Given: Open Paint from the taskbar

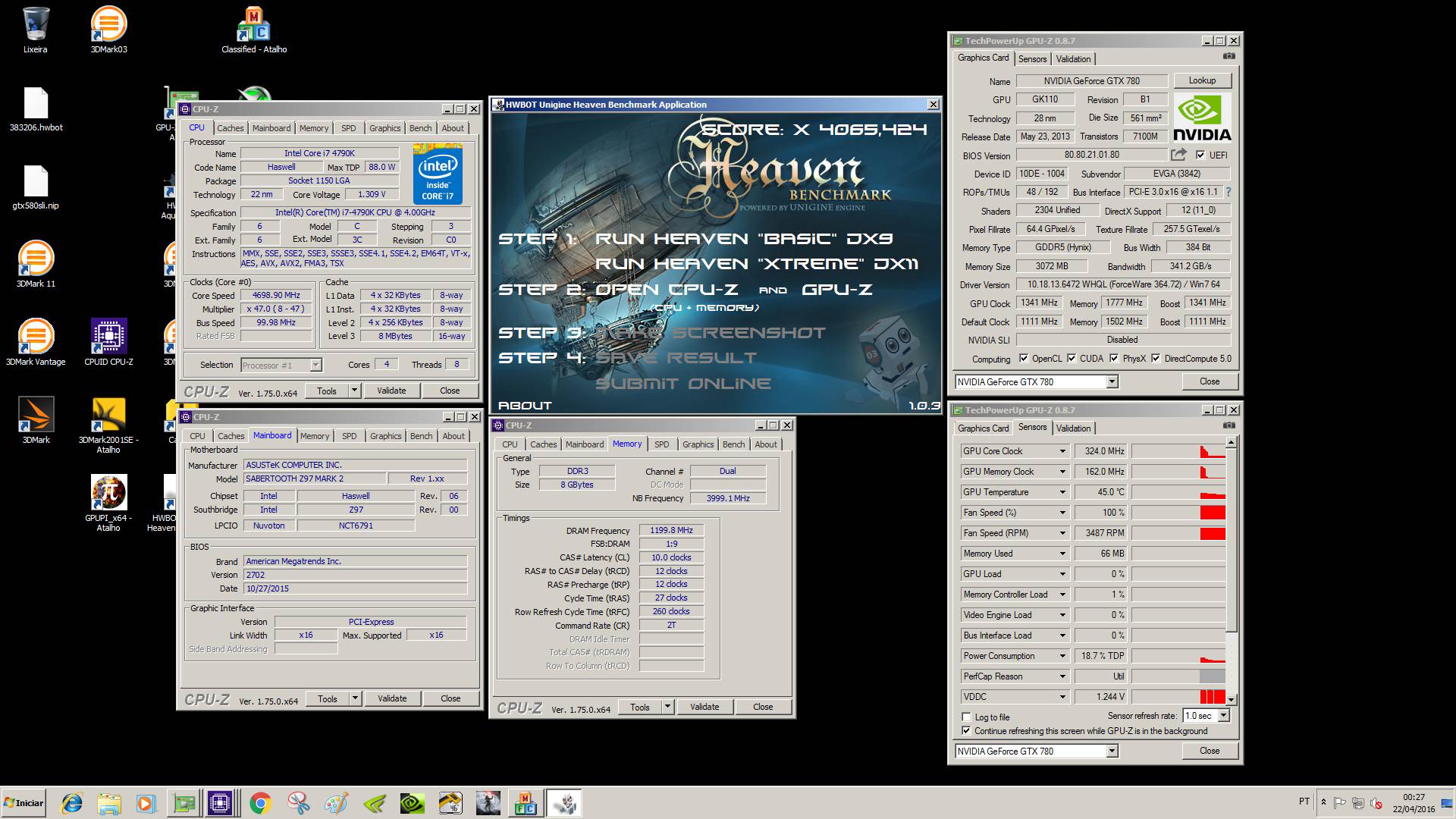Looking at the screenshot, I should 336,803.
